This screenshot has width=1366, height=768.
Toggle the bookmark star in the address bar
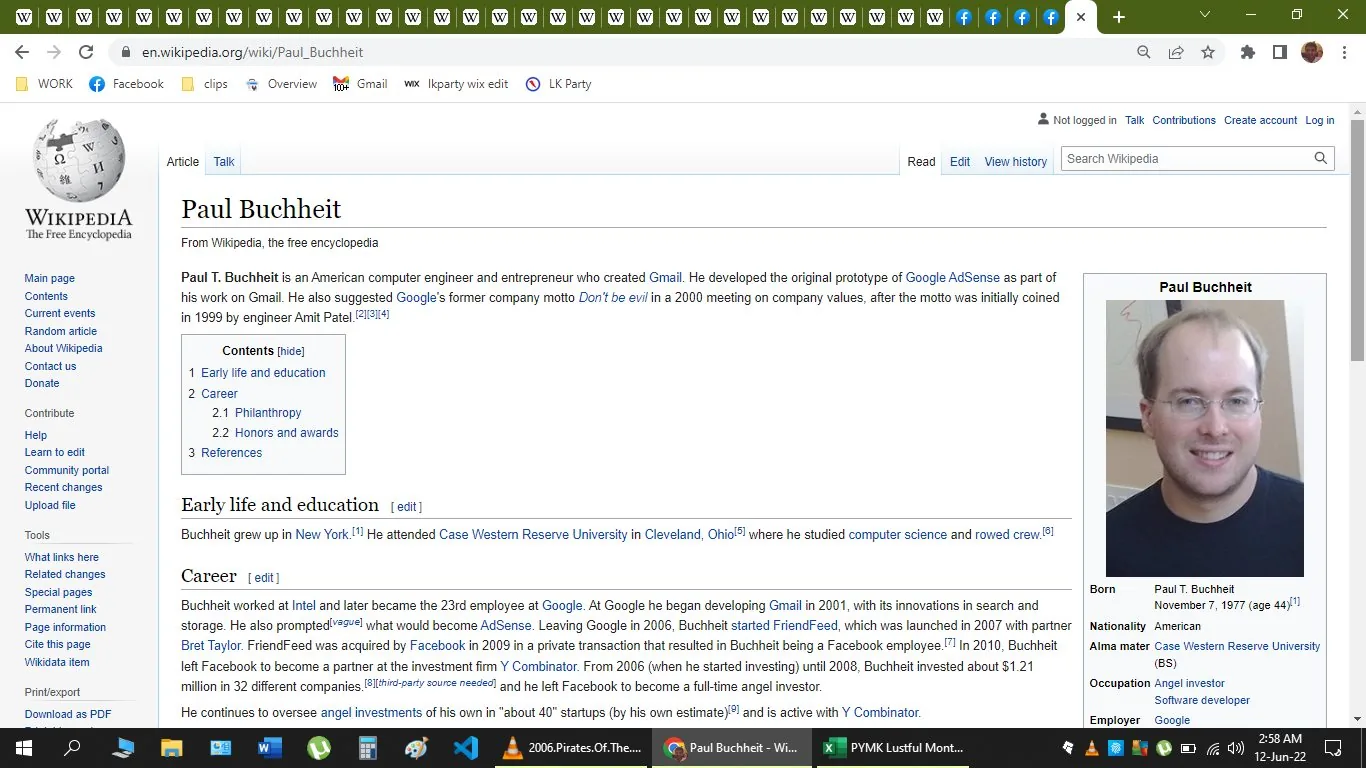point(1208,52)
